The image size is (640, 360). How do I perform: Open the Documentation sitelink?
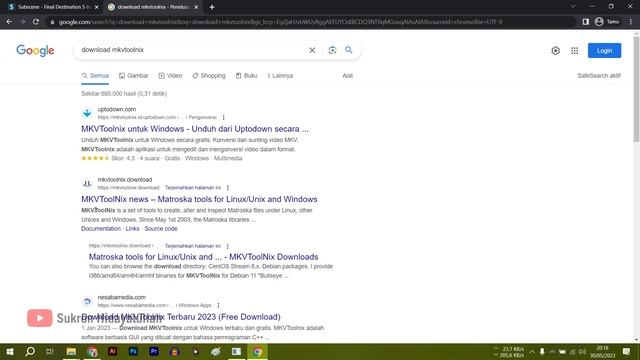coord(101,229)
